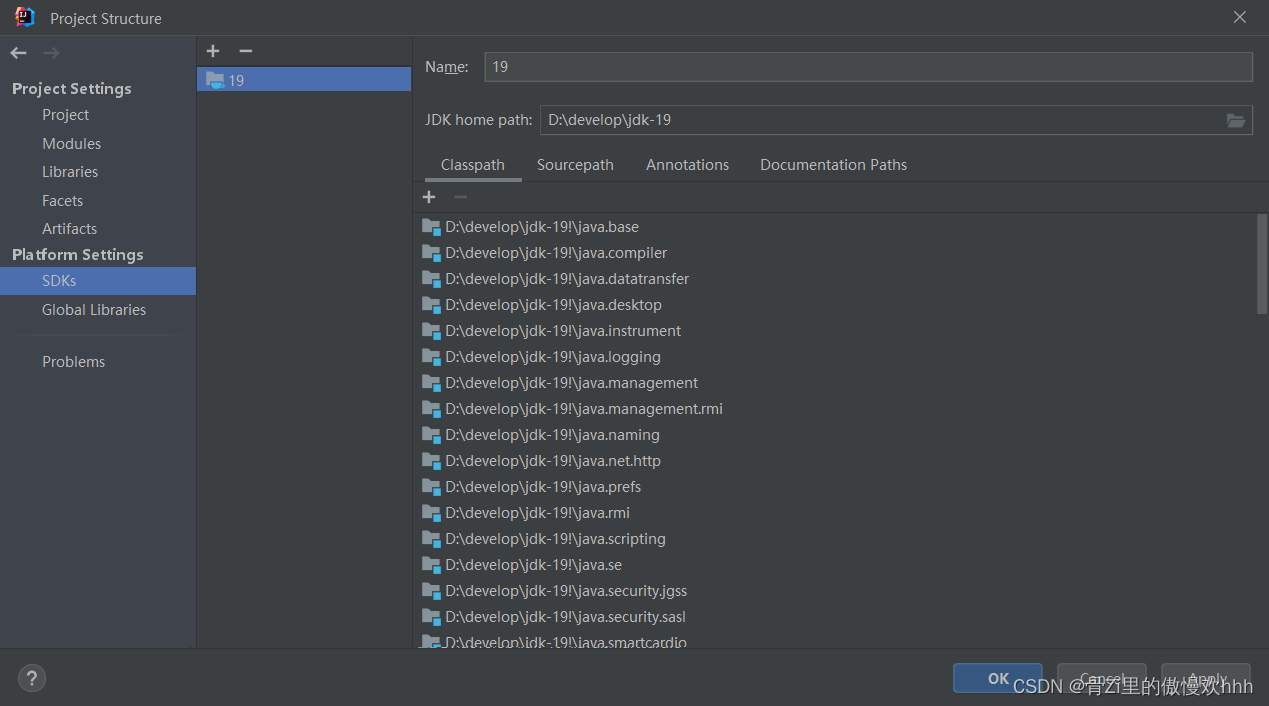
Task: Switch to the Classpath tab
Action: [x=473, y=165]
